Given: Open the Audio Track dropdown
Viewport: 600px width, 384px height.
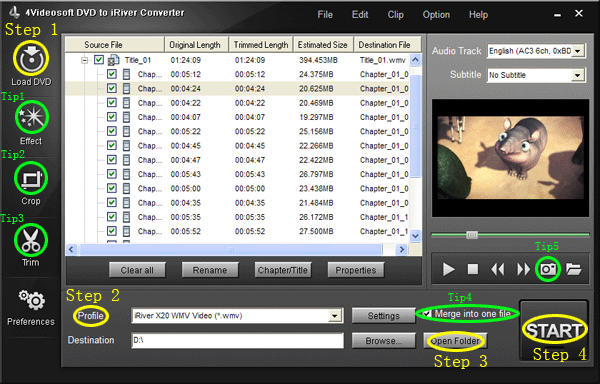Looking at the screenshot, I should [577, 51].
